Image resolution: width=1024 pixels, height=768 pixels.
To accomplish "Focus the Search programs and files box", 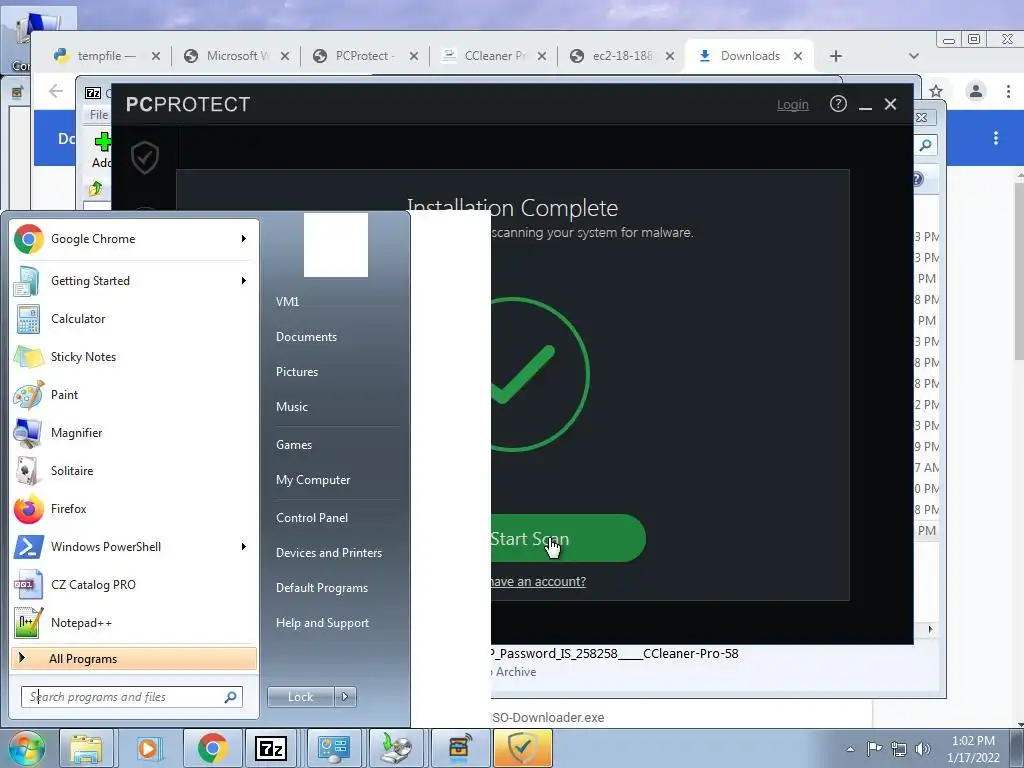I will (132, 697).
